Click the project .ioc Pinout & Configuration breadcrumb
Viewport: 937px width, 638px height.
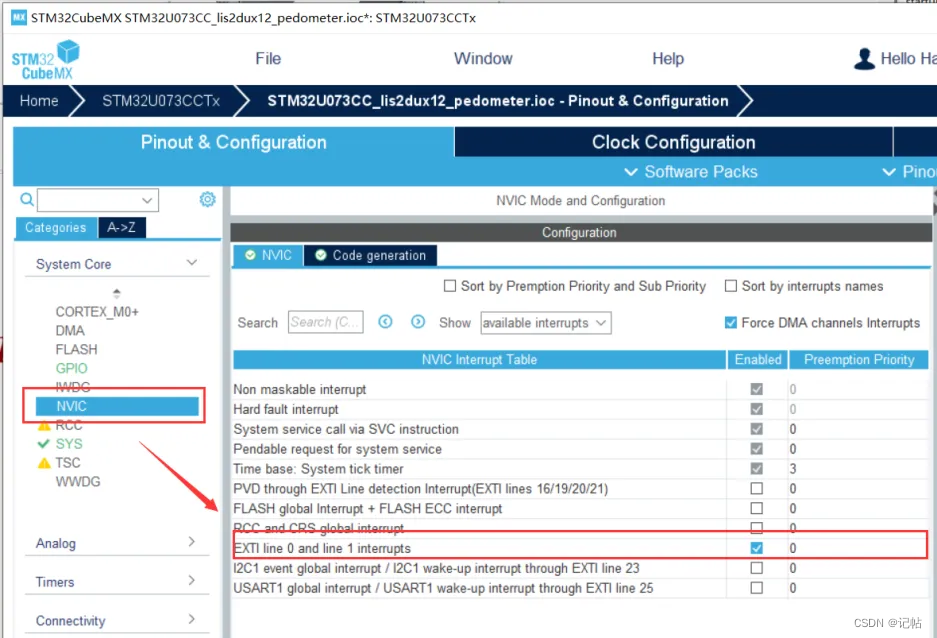(x=498, y=101)
